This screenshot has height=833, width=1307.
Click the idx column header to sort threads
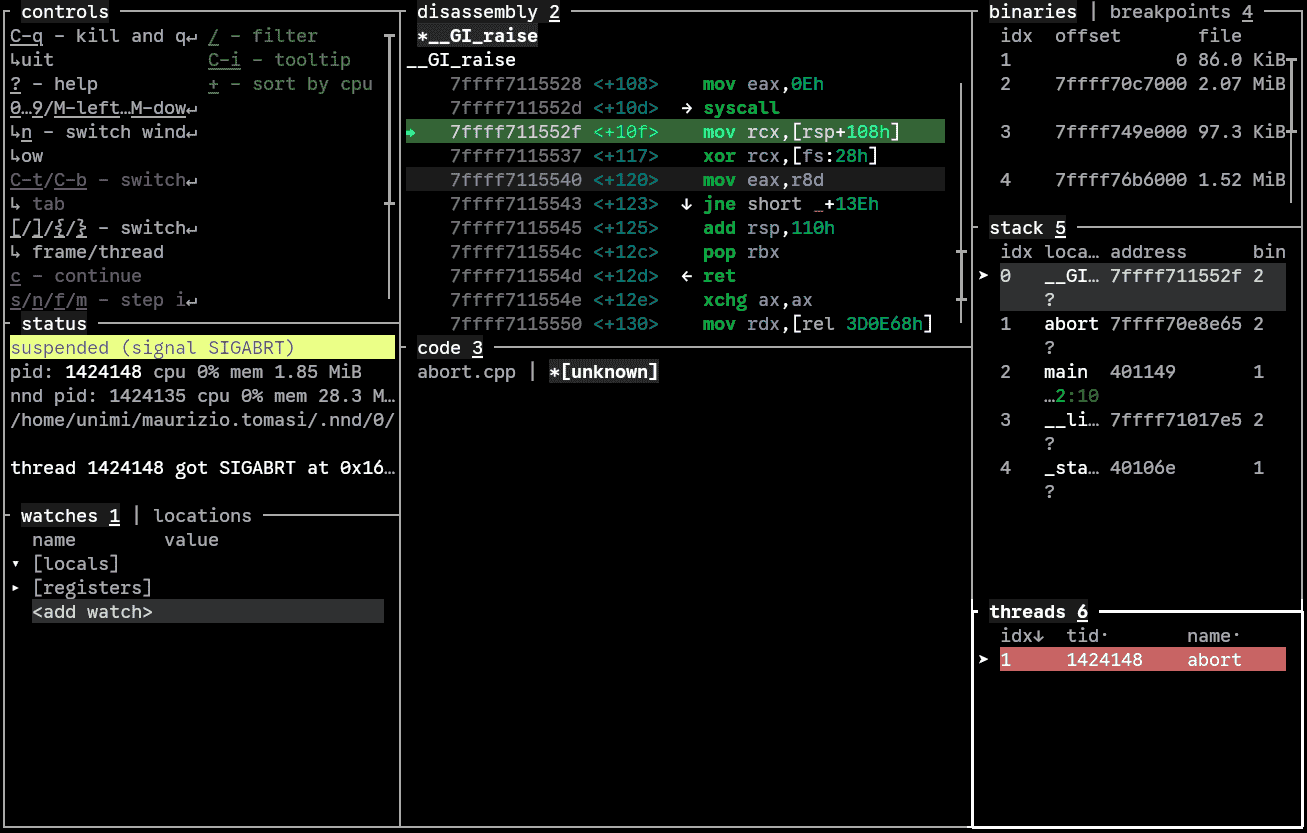point(1021,636)
